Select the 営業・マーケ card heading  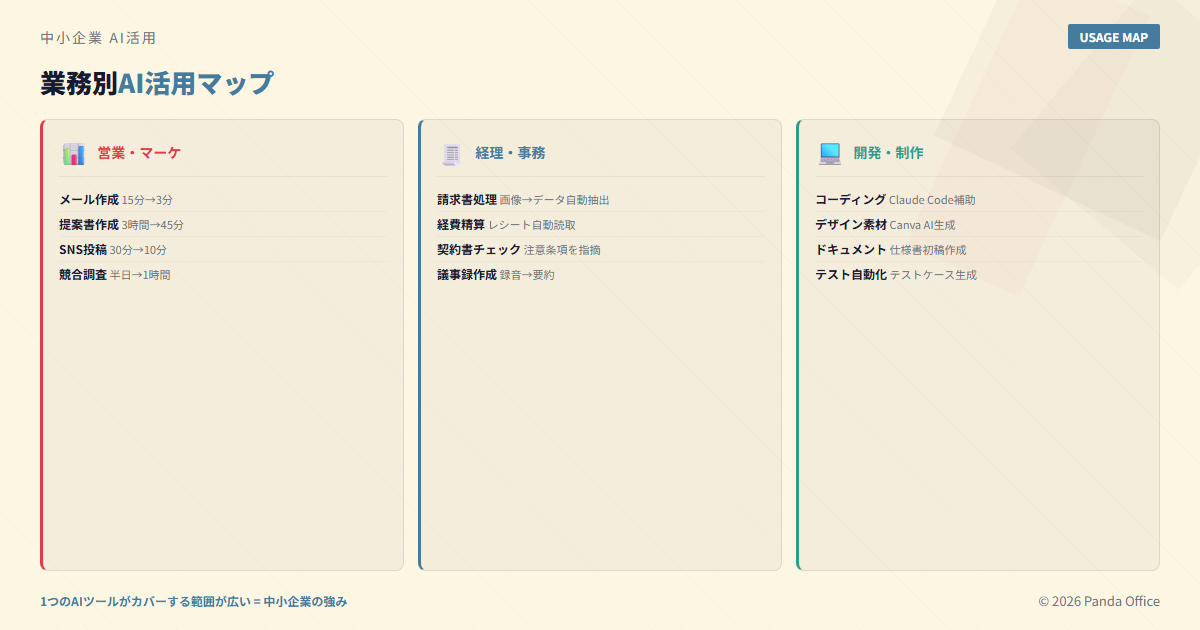pyautogui.click(x=139, y=153)
